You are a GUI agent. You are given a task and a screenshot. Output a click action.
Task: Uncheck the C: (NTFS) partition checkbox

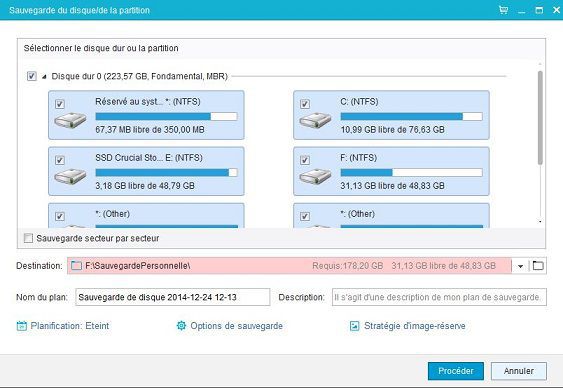click(x=304, y=104)
